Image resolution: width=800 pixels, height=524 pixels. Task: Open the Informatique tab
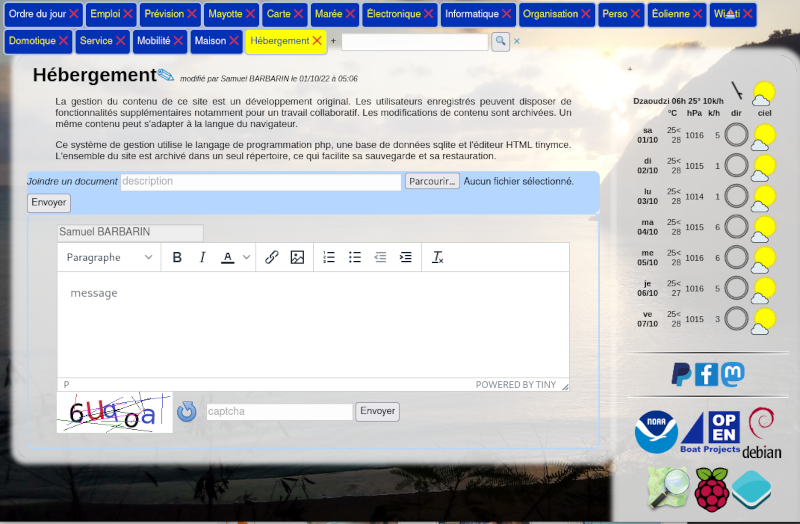471,14
